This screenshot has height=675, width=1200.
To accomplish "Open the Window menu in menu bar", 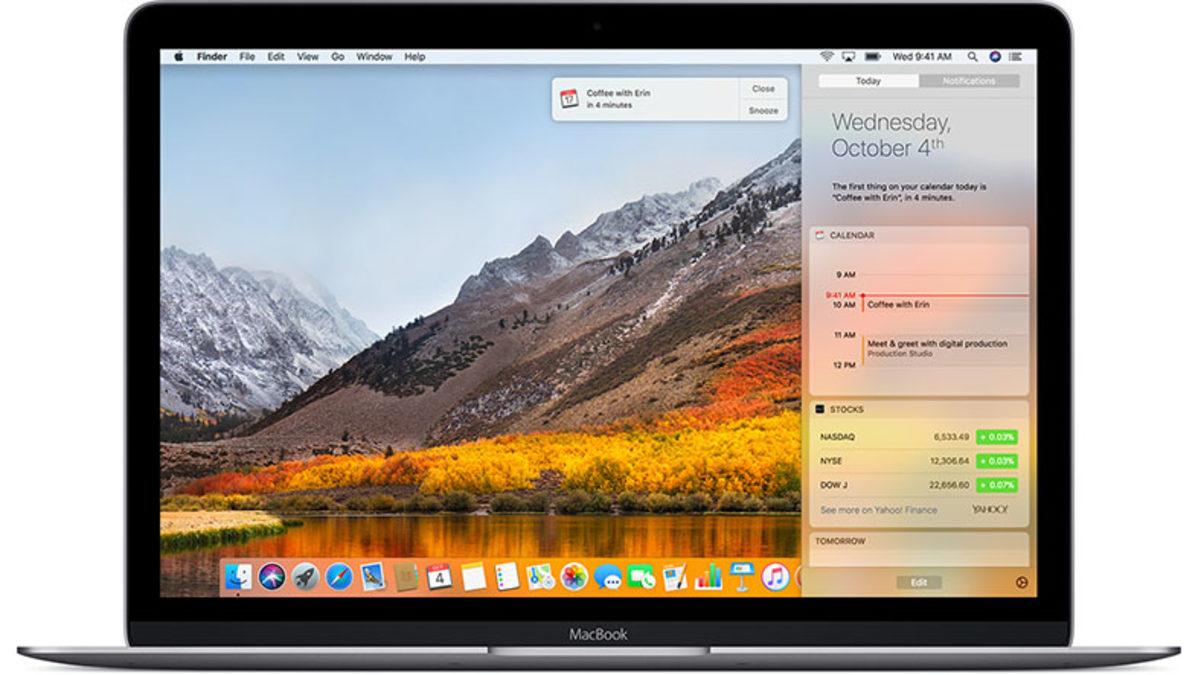I will [374, 57].
